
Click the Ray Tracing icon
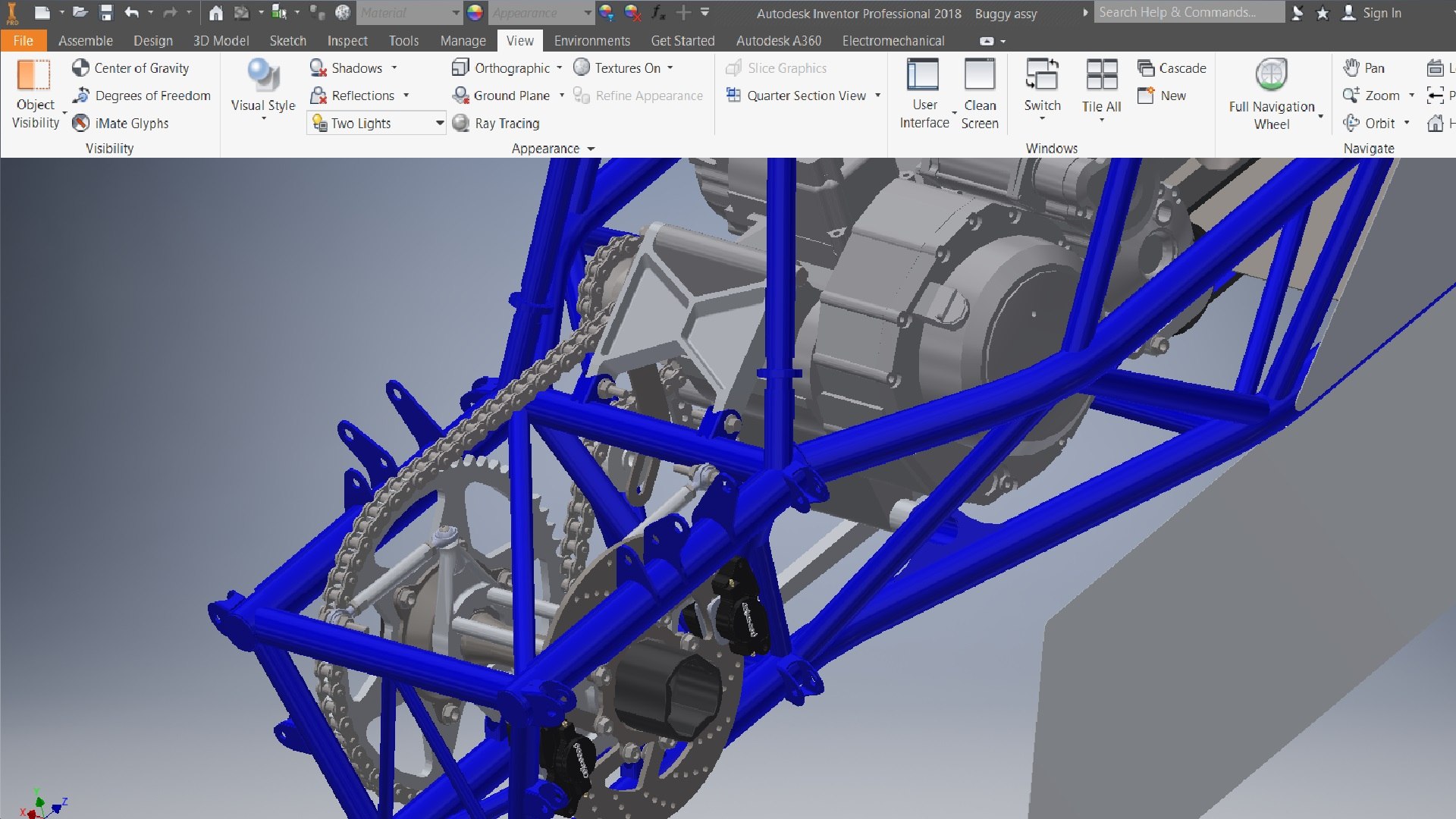tap(460, 123)
